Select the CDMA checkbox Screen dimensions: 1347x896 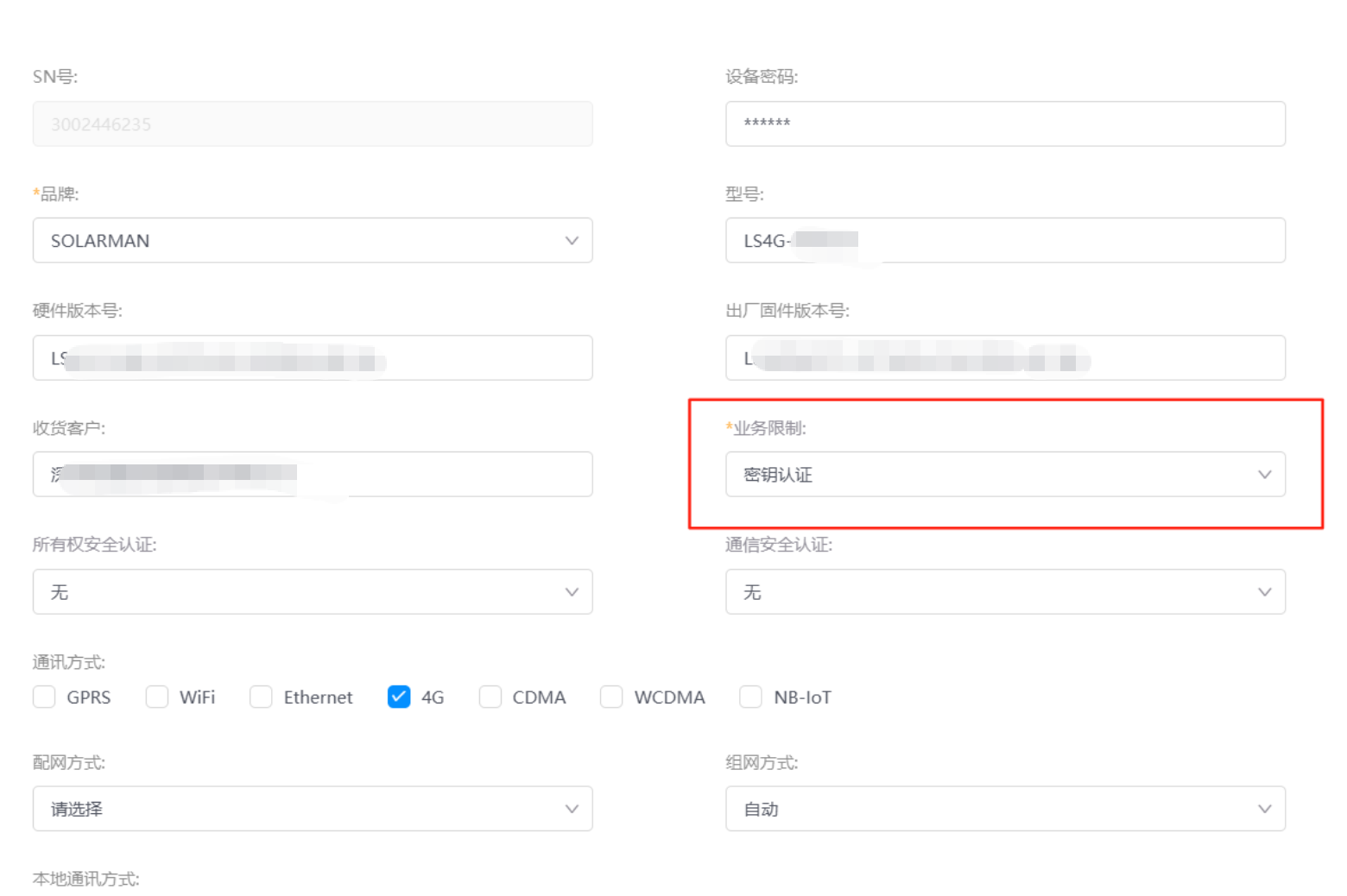coord(490,697)
